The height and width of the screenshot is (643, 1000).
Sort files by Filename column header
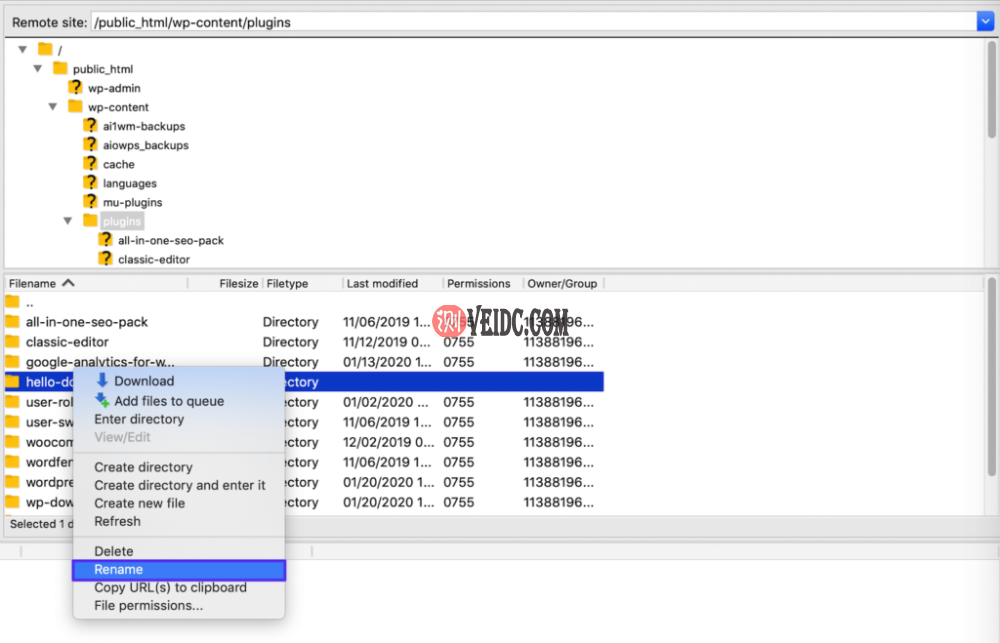[x=40, y=284]
